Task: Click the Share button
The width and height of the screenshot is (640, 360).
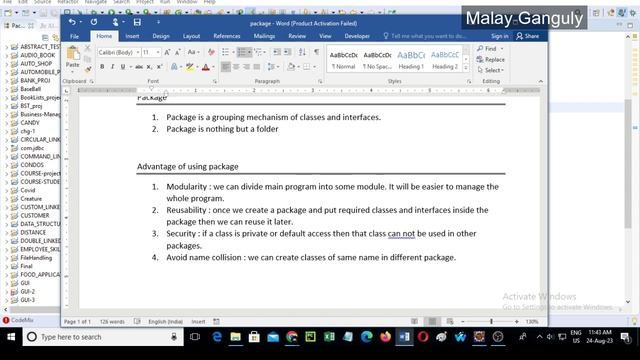Action: [527, 36]
